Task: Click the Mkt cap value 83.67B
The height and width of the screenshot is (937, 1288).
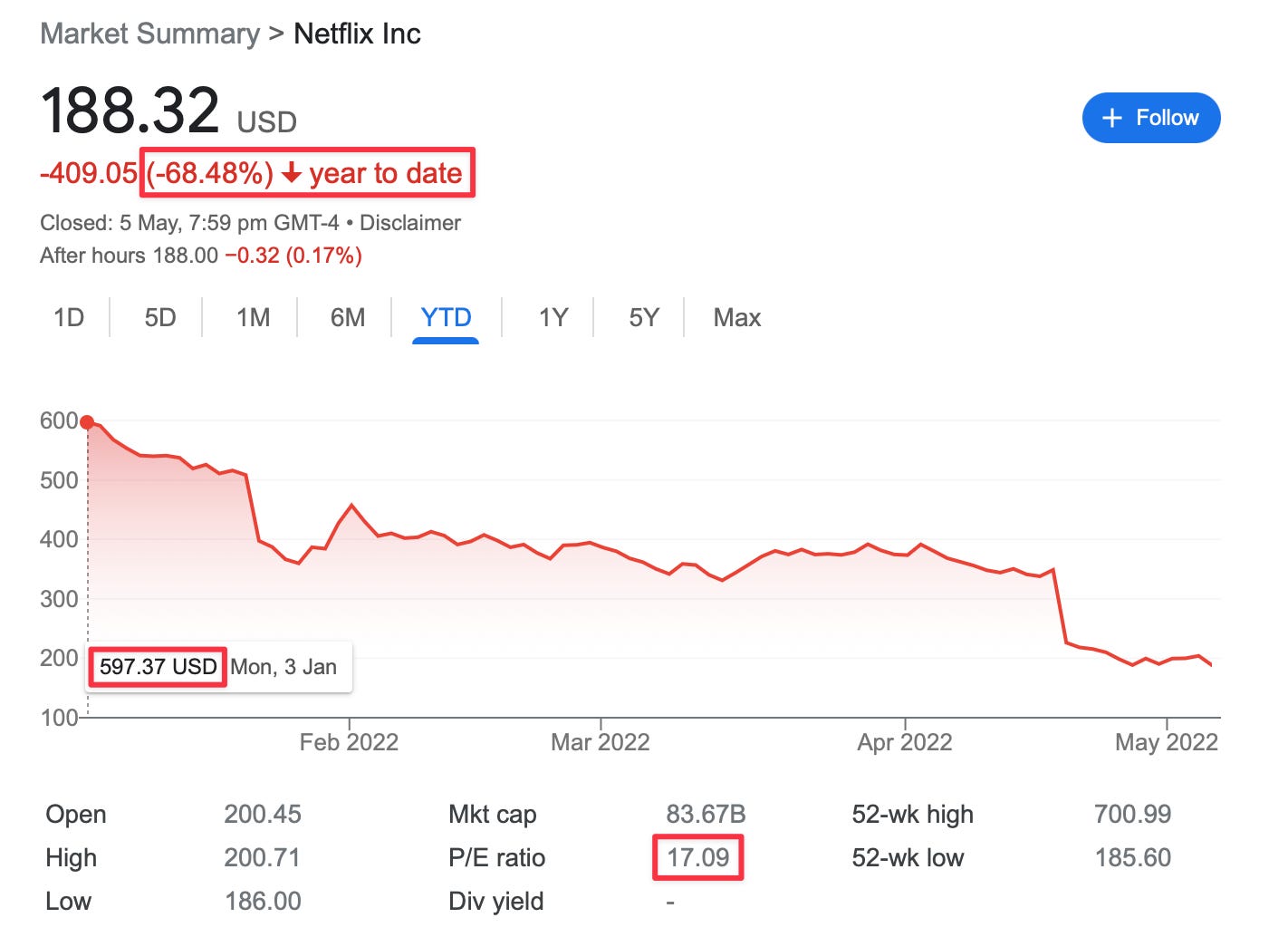Action: click(x=706, y=814)
